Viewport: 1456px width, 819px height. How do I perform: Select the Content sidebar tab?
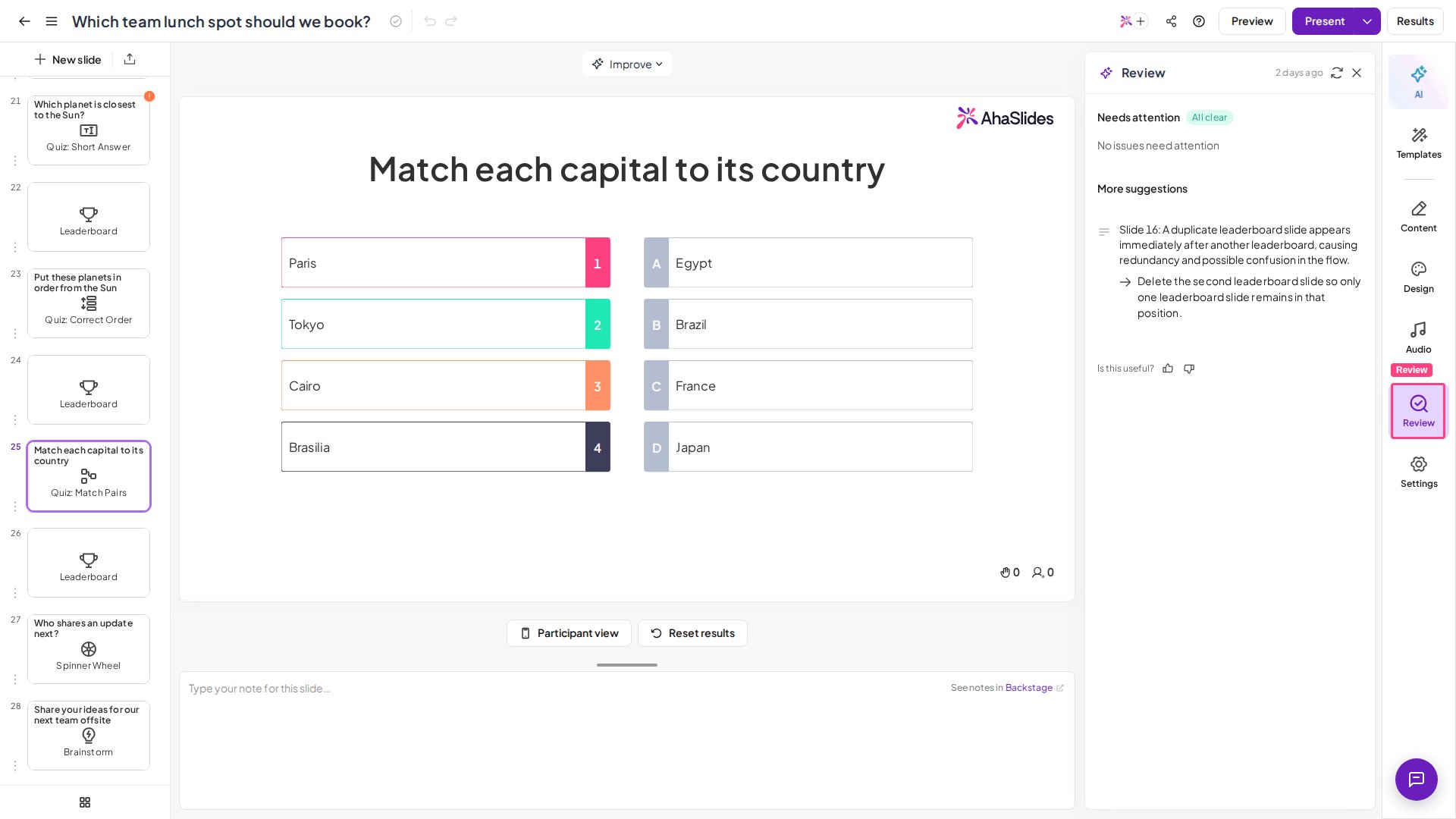(x=1418, y=216)
